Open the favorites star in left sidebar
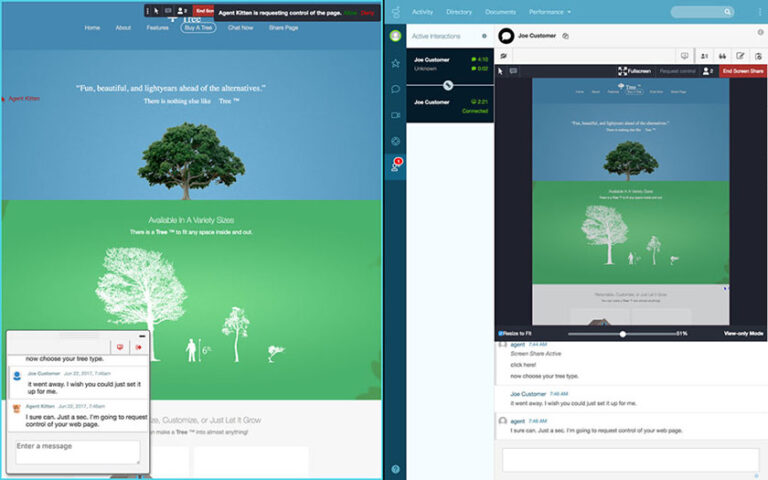 (x=395, y=63)
